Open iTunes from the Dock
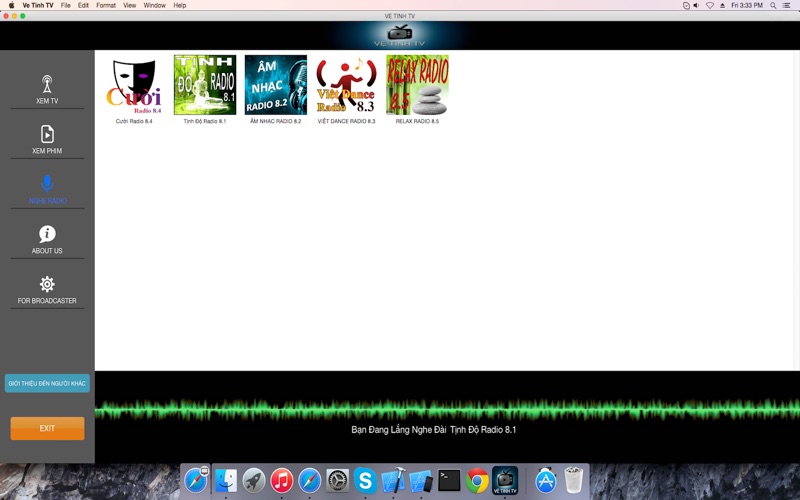 point(282,480)
